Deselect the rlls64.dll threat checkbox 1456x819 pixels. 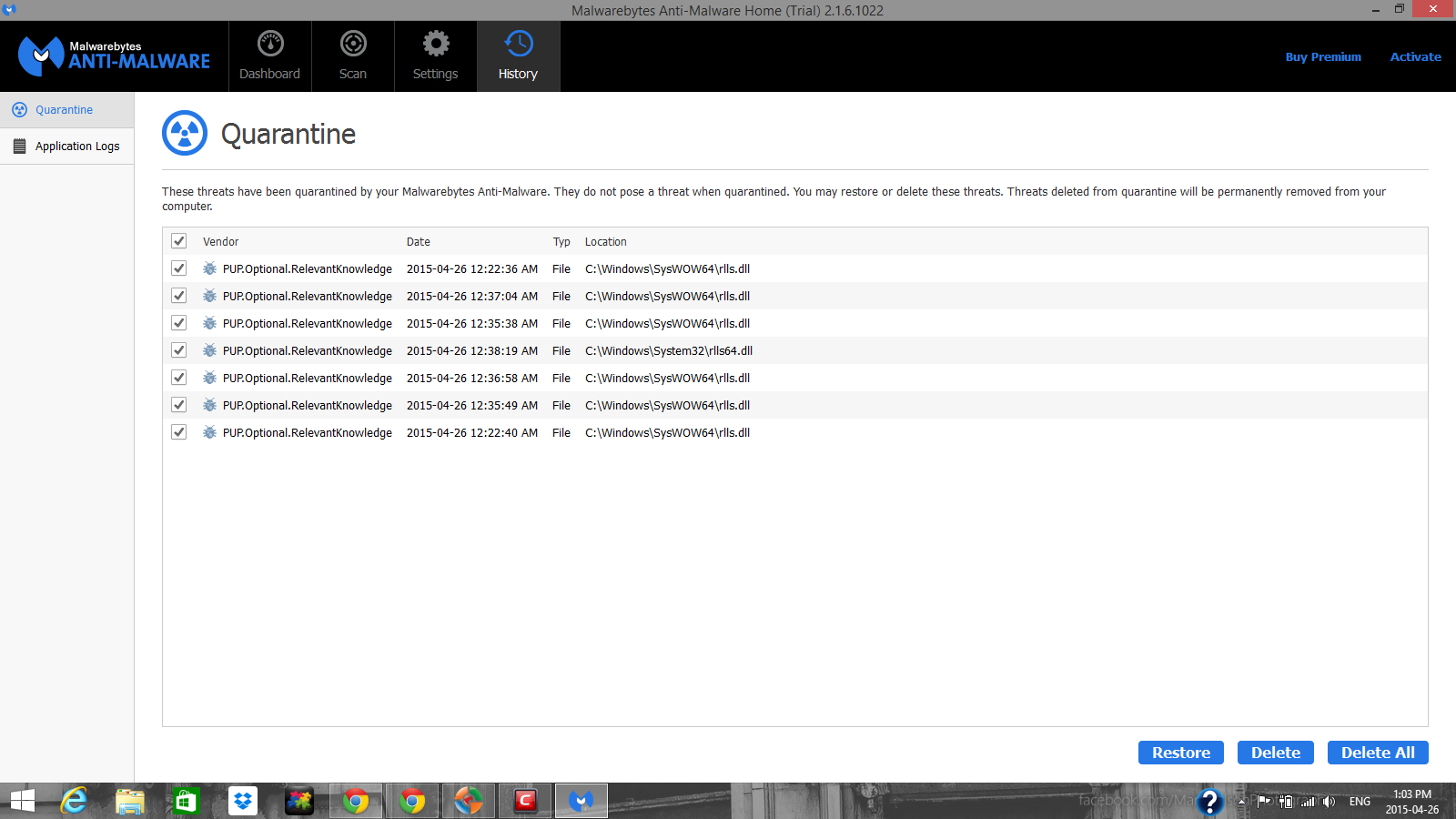coord(179,350)
